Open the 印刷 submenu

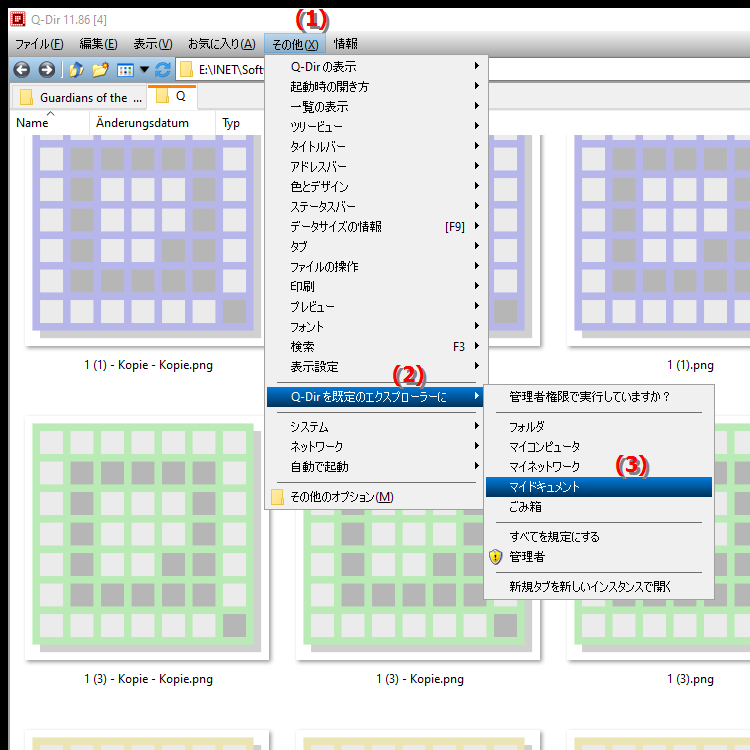[375, 287]
